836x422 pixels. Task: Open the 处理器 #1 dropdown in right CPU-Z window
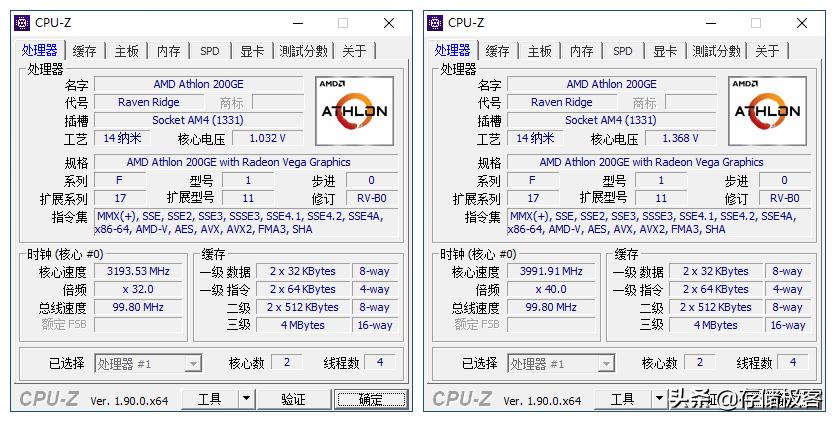pyautogui.click(x=561, y=364)
